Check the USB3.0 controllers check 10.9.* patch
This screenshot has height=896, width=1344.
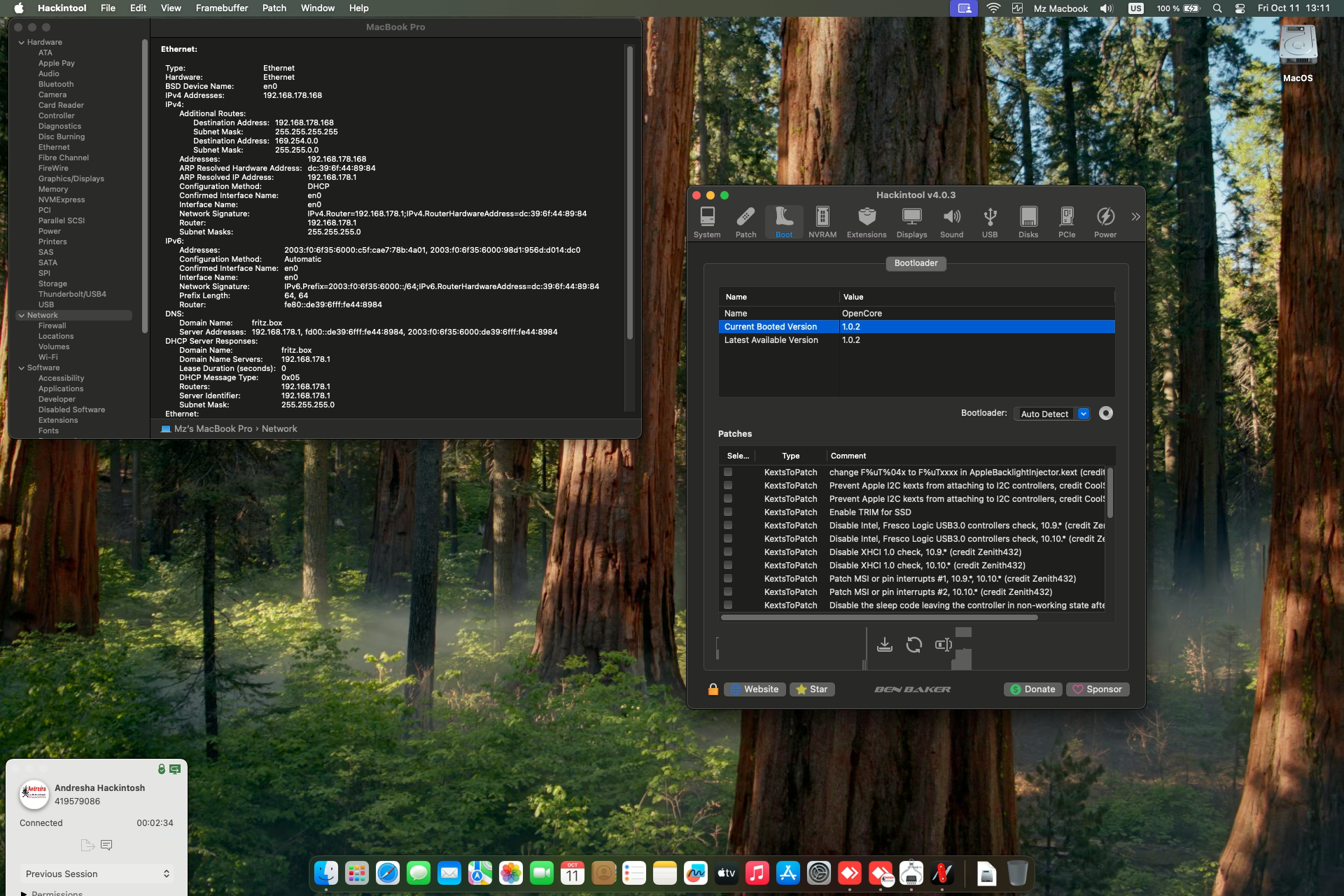(x=728, y=525)
